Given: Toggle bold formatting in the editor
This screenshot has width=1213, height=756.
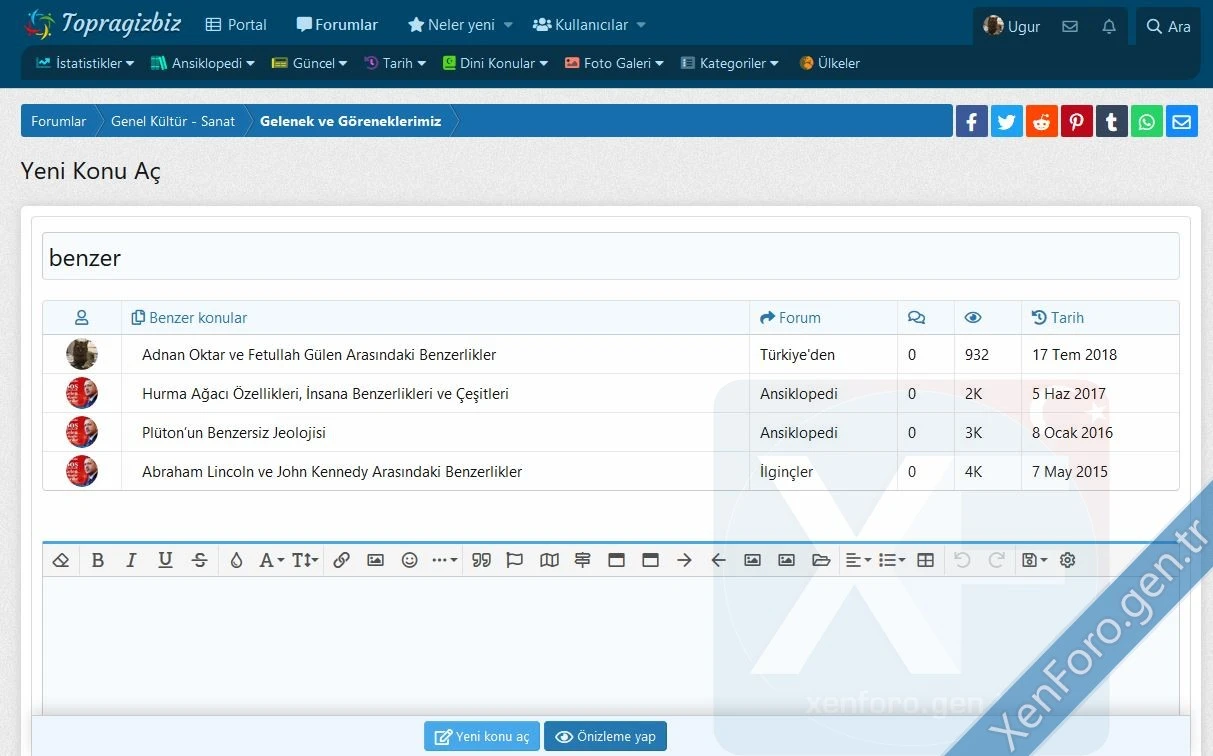Looking at the screenshot, I should [x=97, y=560].
